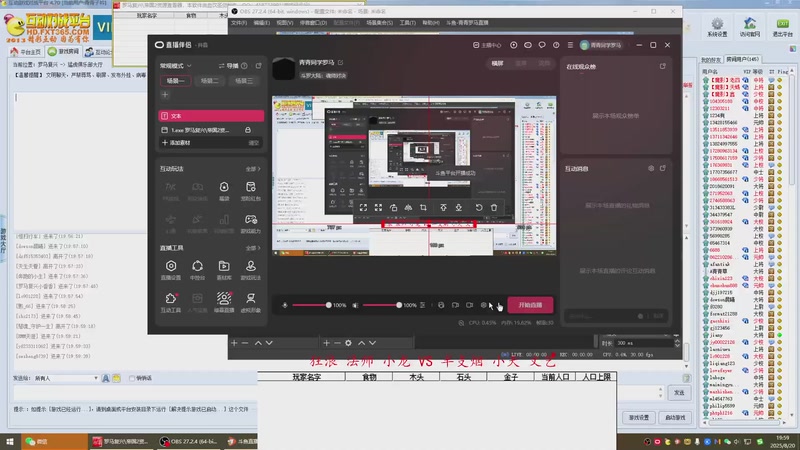Open the help question-mark icon in title bar
Image resolution: width=800 pixels, height=450 pixels.
pyautogui.click(x=556, y=45)
